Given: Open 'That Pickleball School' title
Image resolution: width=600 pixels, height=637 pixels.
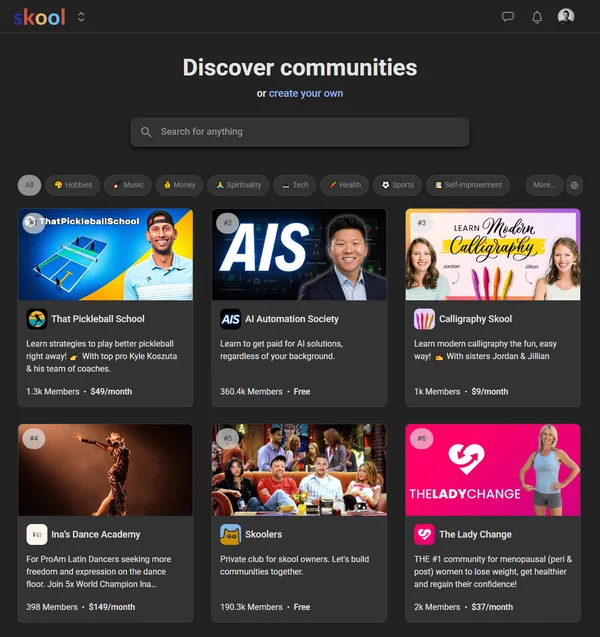Looking at the screenshot, I should 98,319.
